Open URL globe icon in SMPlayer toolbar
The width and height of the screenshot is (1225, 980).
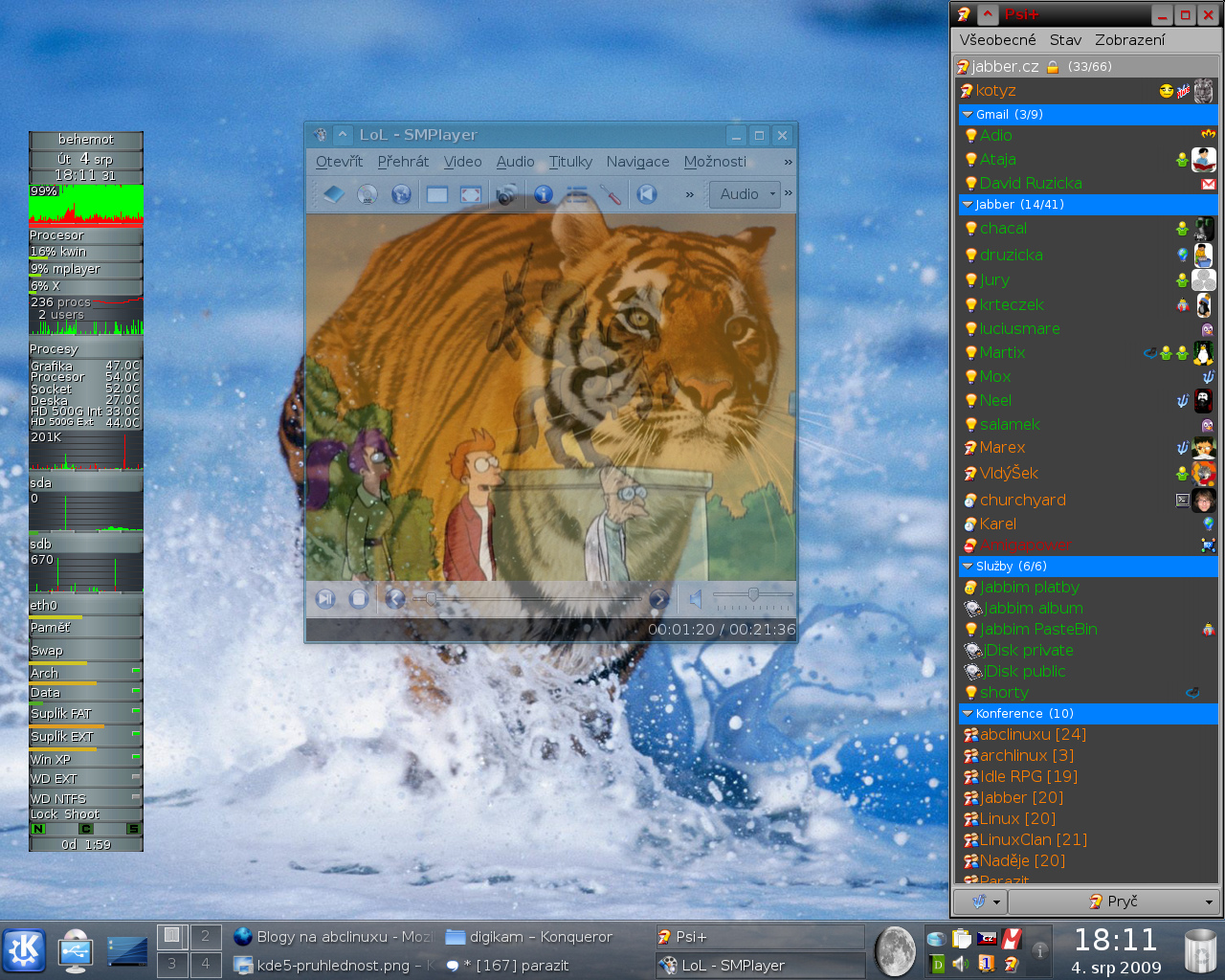(401, 194)
